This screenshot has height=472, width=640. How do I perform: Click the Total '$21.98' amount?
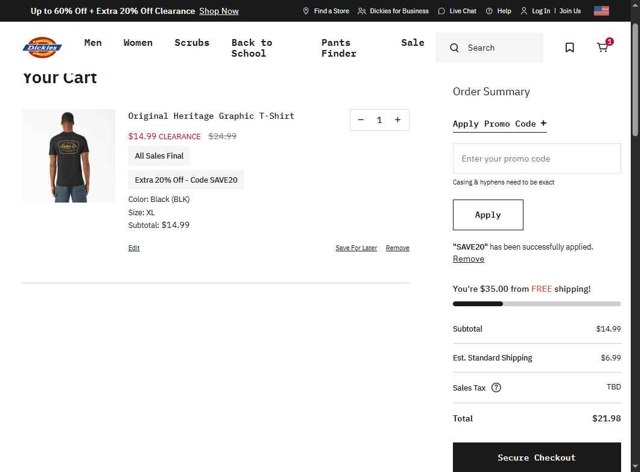(x=607, y=419)
